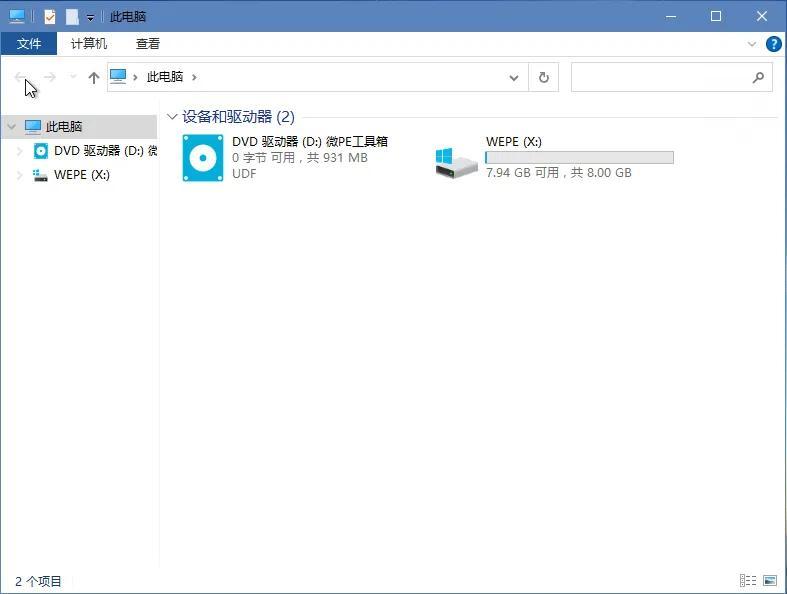This screenshot has width=787, height=594.
Task: Expand WEPE (X:) in the navigation tree
Action: 20,175
